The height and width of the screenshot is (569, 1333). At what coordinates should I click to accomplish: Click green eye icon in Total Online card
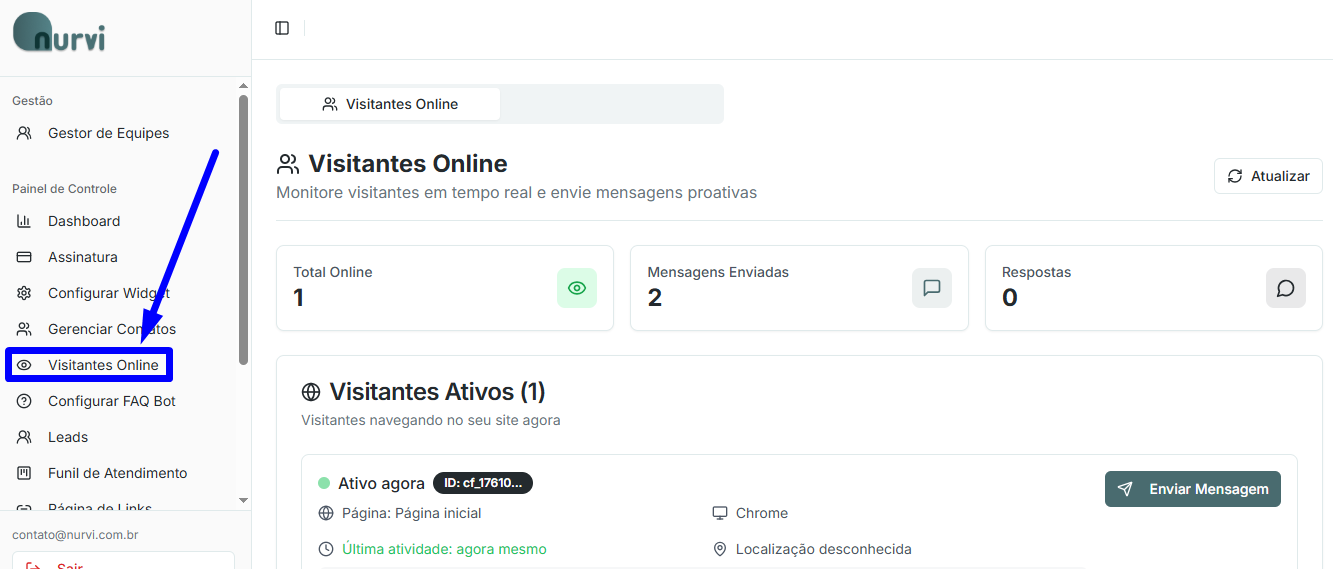[576, 288]
